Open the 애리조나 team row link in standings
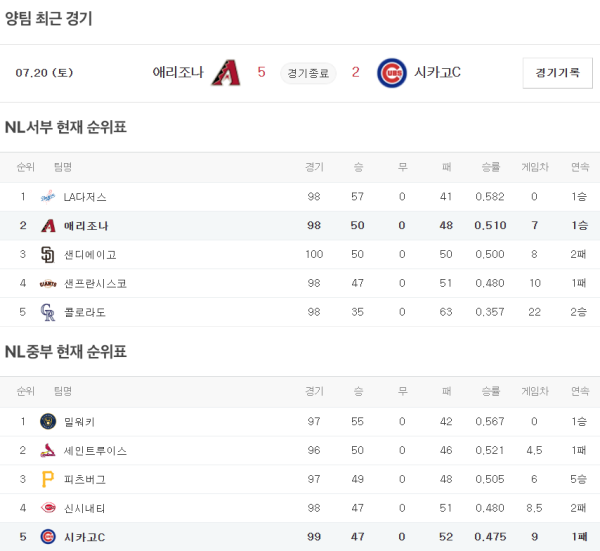This screenshot has height=551, width=600. [x=86, y=226]
